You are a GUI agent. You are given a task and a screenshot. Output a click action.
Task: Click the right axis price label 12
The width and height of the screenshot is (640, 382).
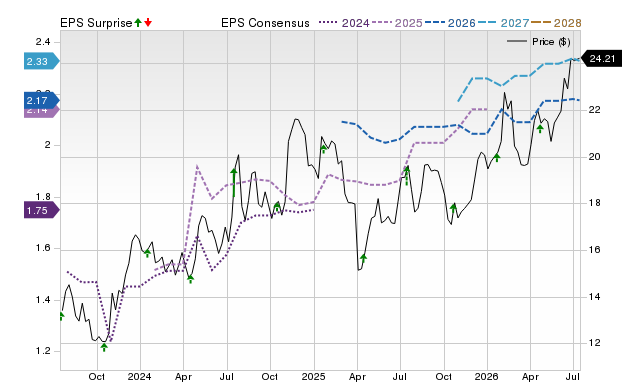[594, 343]
